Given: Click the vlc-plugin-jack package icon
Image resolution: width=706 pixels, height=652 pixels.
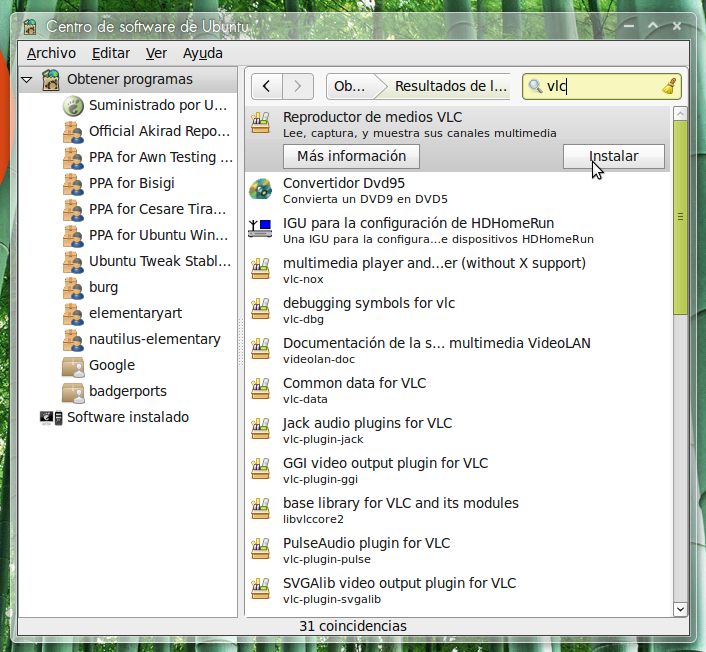Looking at the screenshot, I should tap(260, 429).
